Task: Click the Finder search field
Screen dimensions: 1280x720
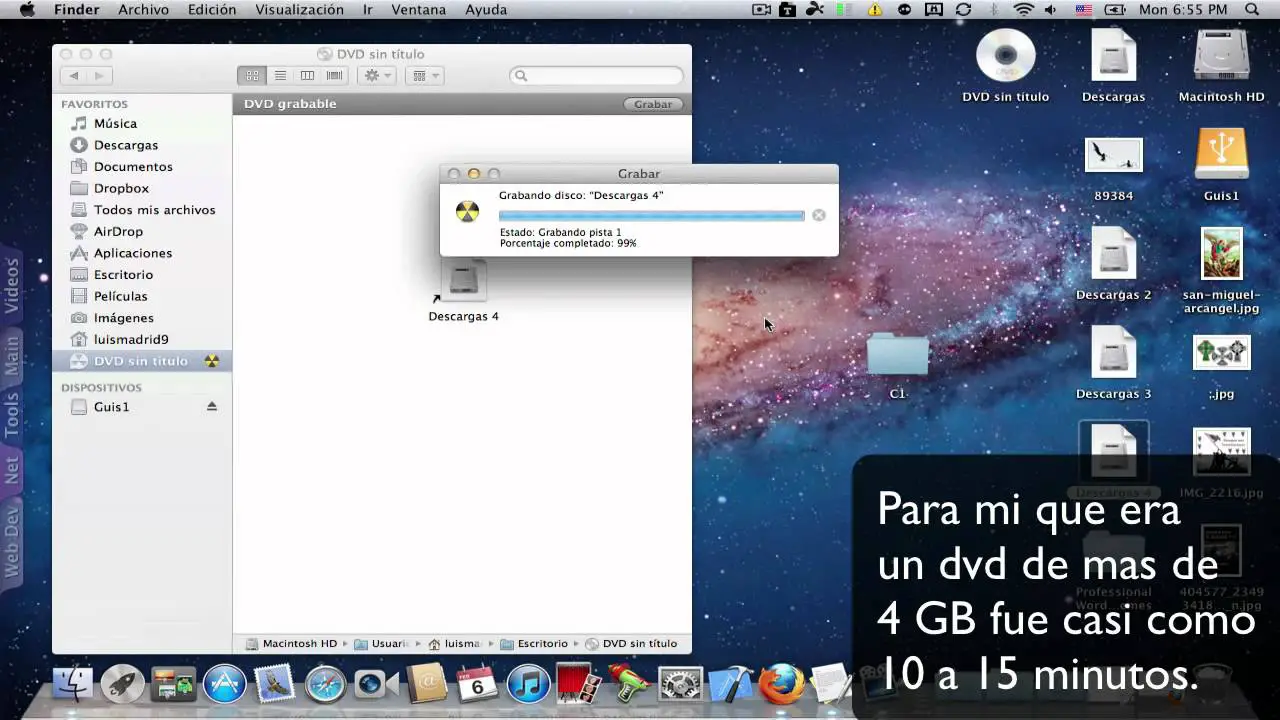Action: coord(596,76)
